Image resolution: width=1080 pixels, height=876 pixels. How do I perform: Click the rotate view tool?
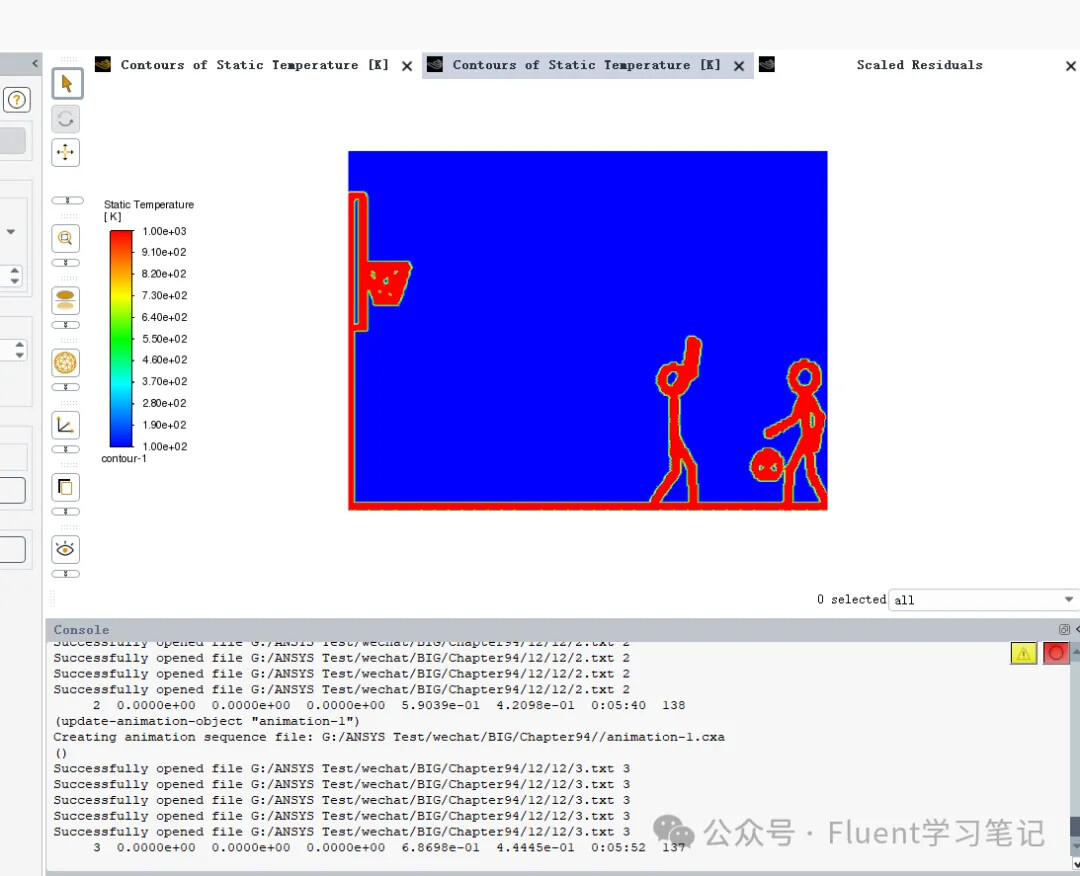pyautogui.click(x=66, y=119)
